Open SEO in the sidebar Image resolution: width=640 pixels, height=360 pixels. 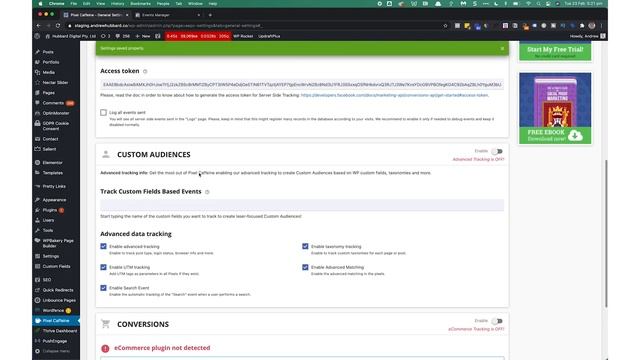point(47,280)
